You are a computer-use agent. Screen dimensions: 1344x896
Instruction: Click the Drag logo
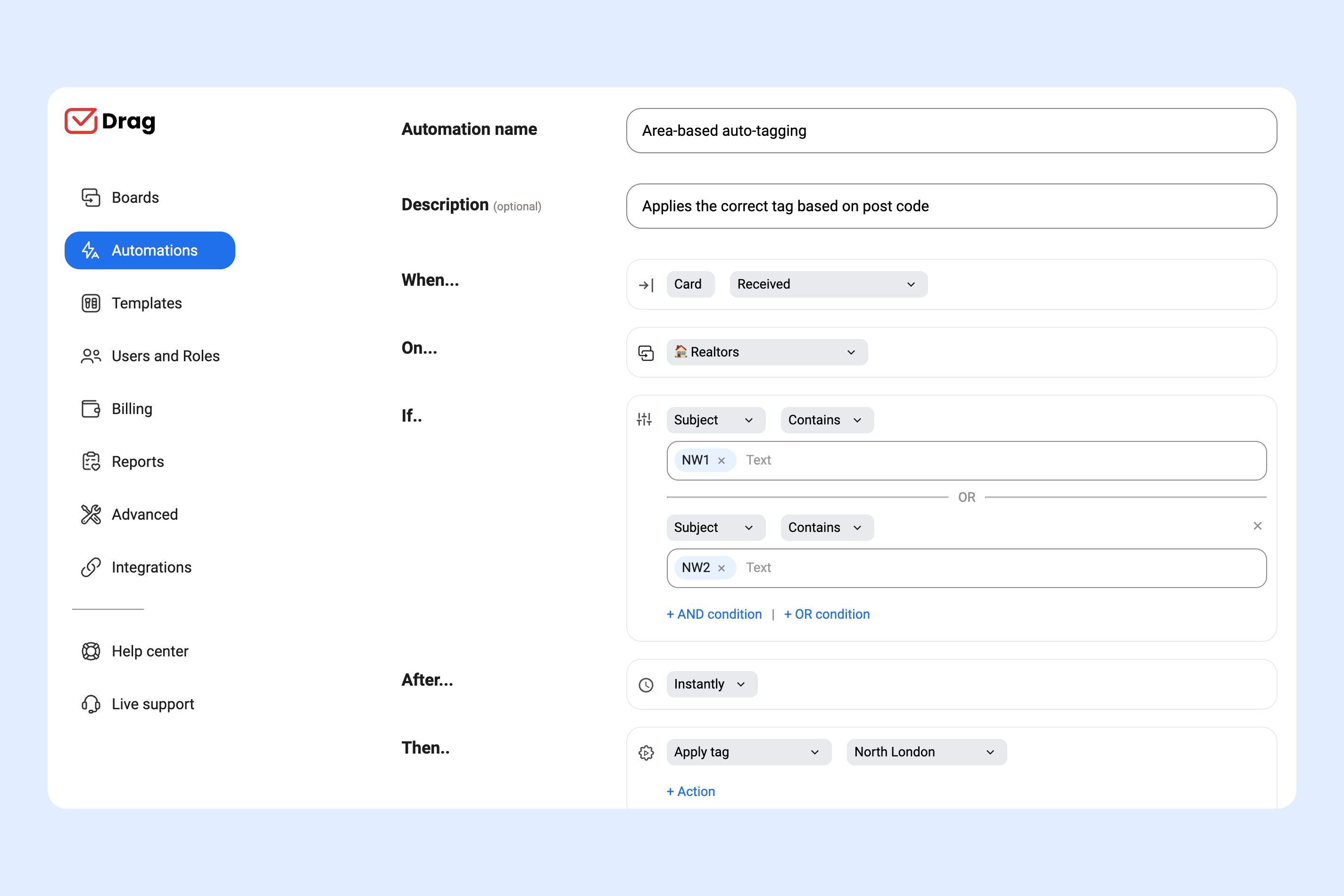tap(110, 121)
